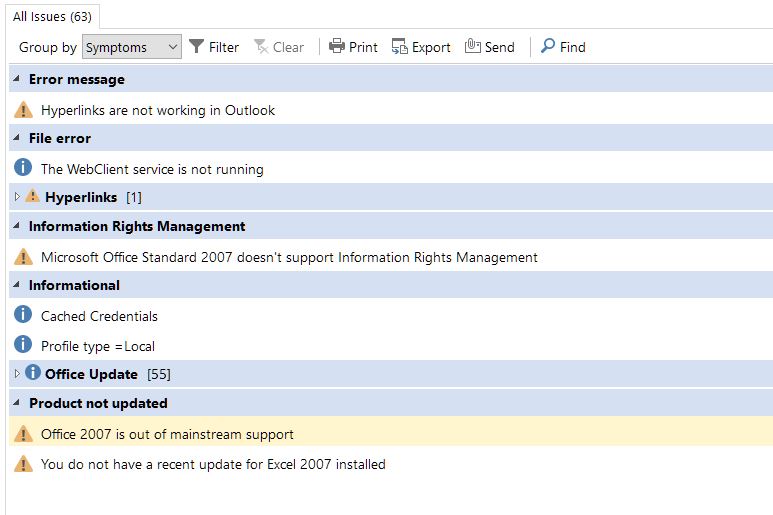This screenshot has height=515, width=773.
Task: Click warning icon beside Hyperlinks not working in Outlook
Action: click(23, 110)
